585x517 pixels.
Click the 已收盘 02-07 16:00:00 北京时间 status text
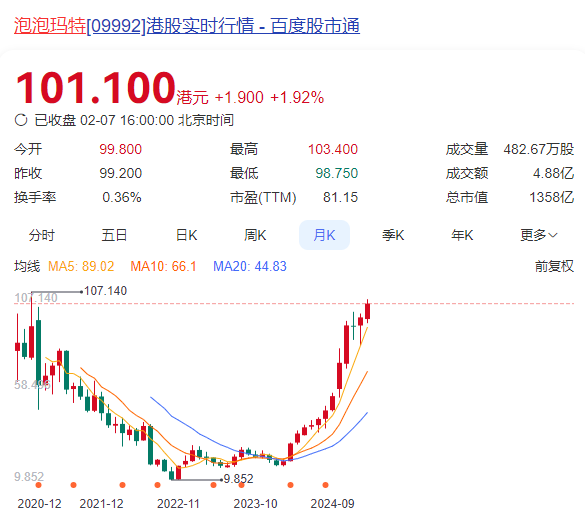point(134,120)
